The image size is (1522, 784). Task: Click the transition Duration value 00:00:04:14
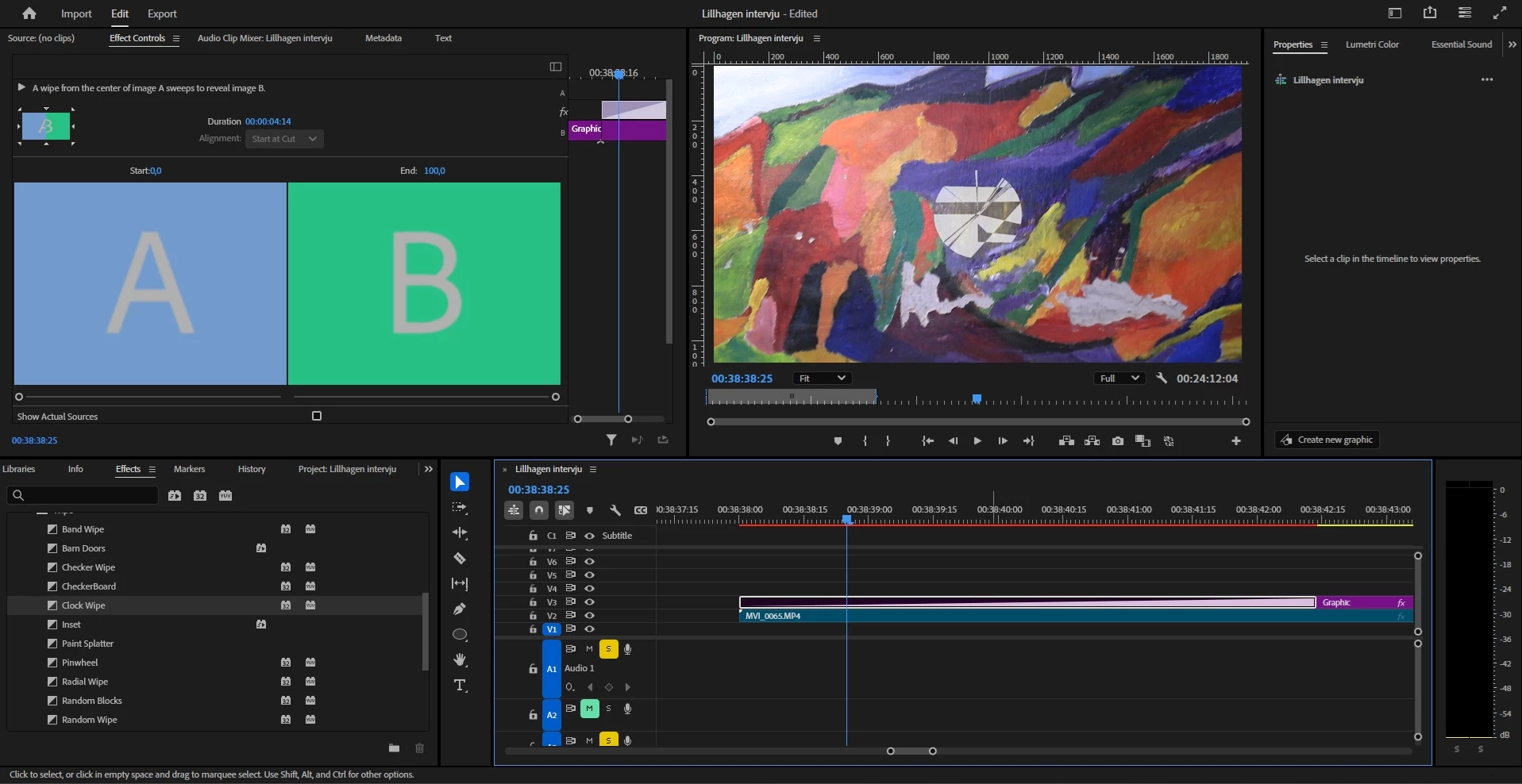[x=268, y=121]
